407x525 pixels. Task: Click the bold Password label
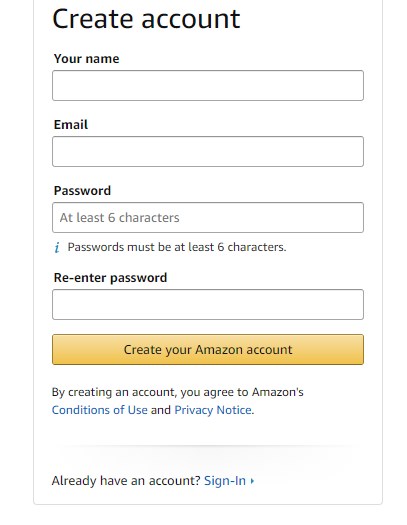82,191
